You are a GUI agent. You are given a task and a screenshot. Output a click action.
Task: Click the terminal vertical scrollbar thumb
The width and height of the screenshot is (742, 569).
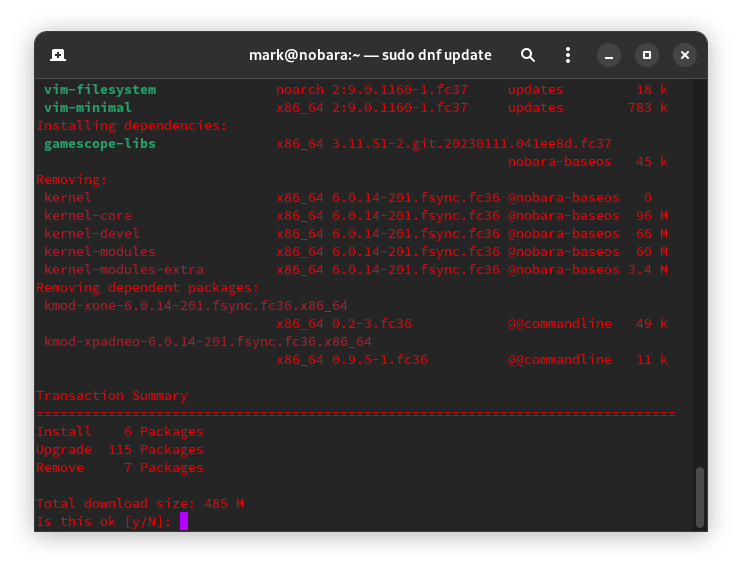click(700, 497)
